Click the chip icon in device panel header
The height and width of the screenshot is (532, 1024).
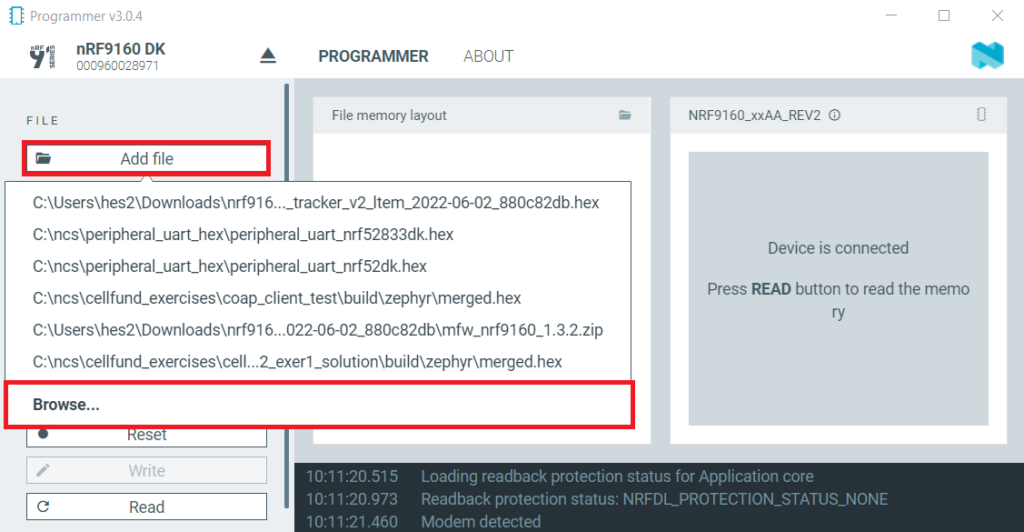point(981,114)
